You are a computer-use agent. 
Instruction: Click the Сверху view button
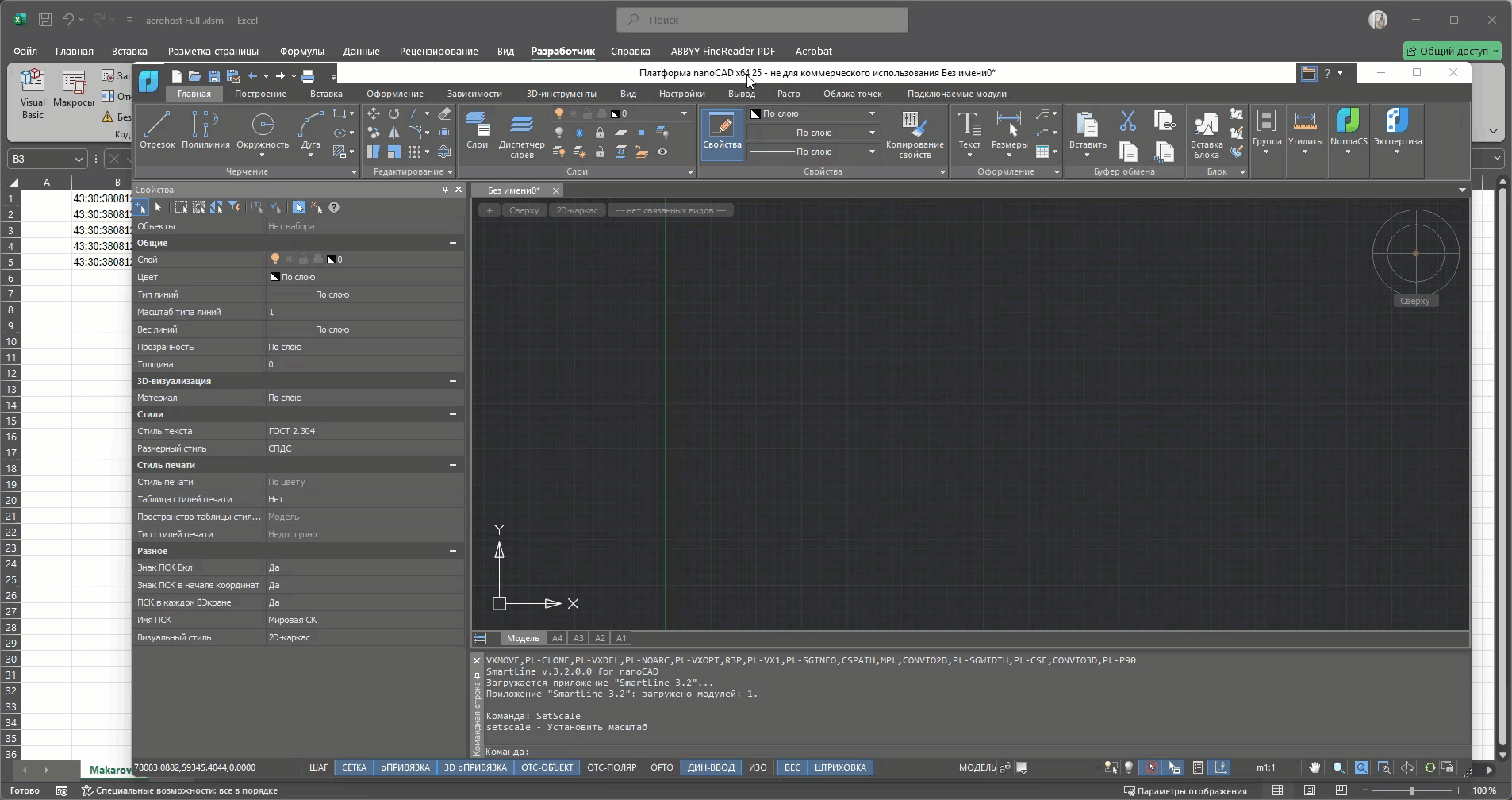point(524,210)
